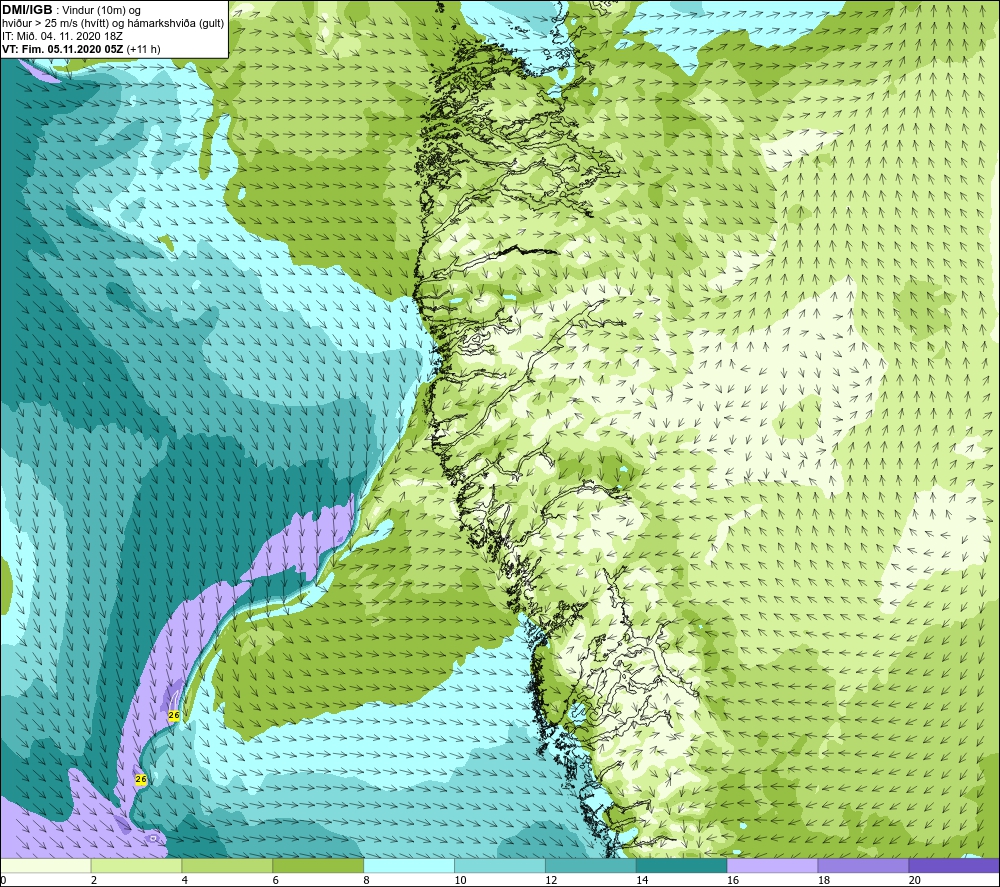Click the 14–16 m/s dark teal legend swatch

pyautogui.click(x=681, y=865)
